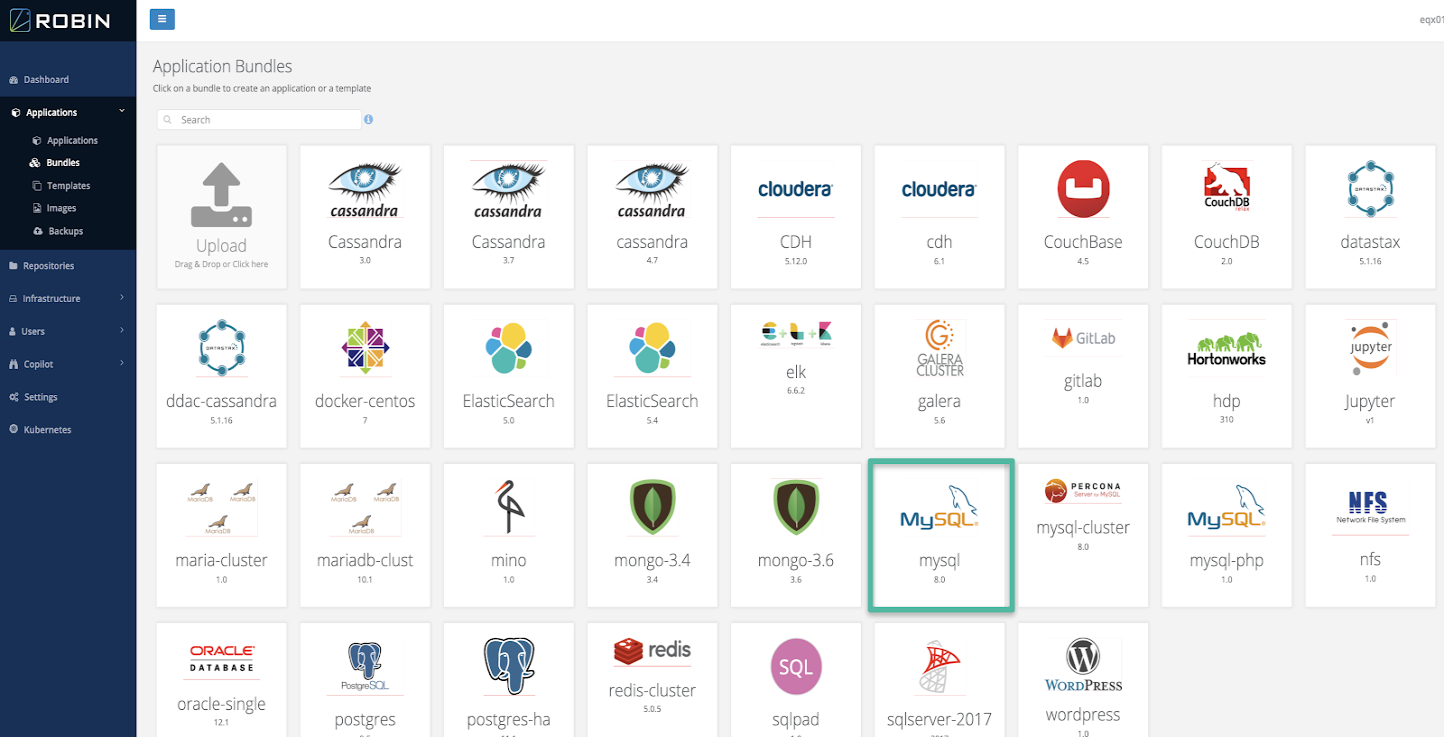
Task: Click the bundle Search field
Action: pos(259,119)
